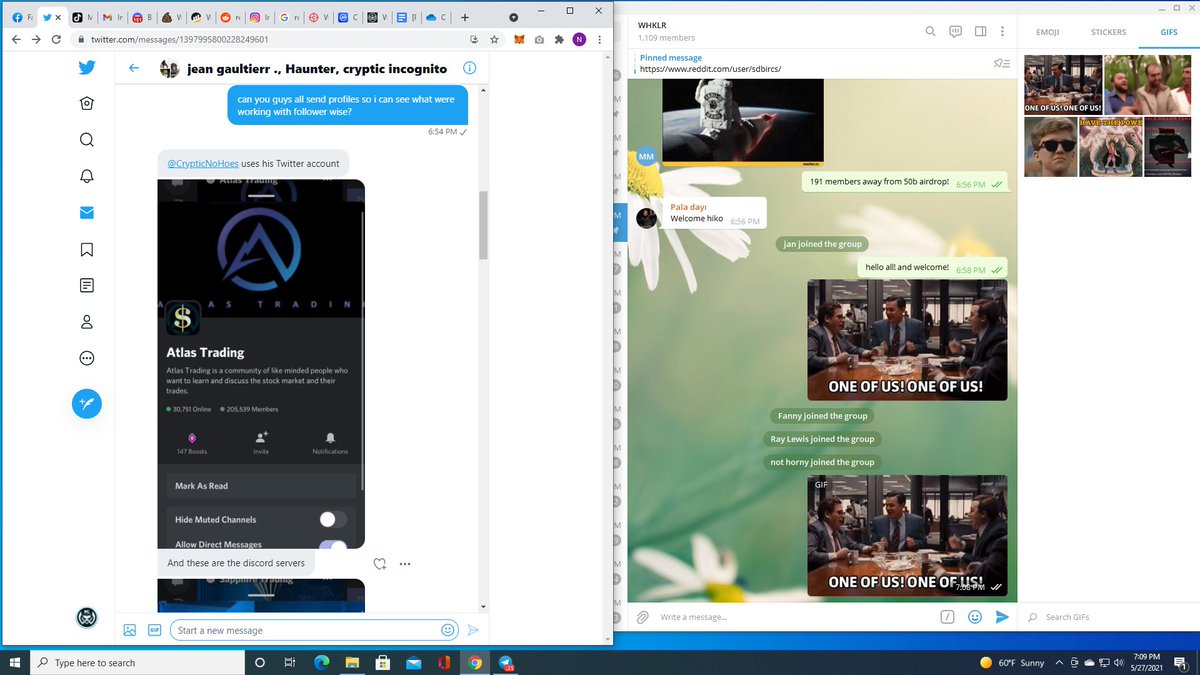This screenshot has width=1200, height=675.
Task: Click the blue compose Tweet button
Action: (x=87, y=403)
